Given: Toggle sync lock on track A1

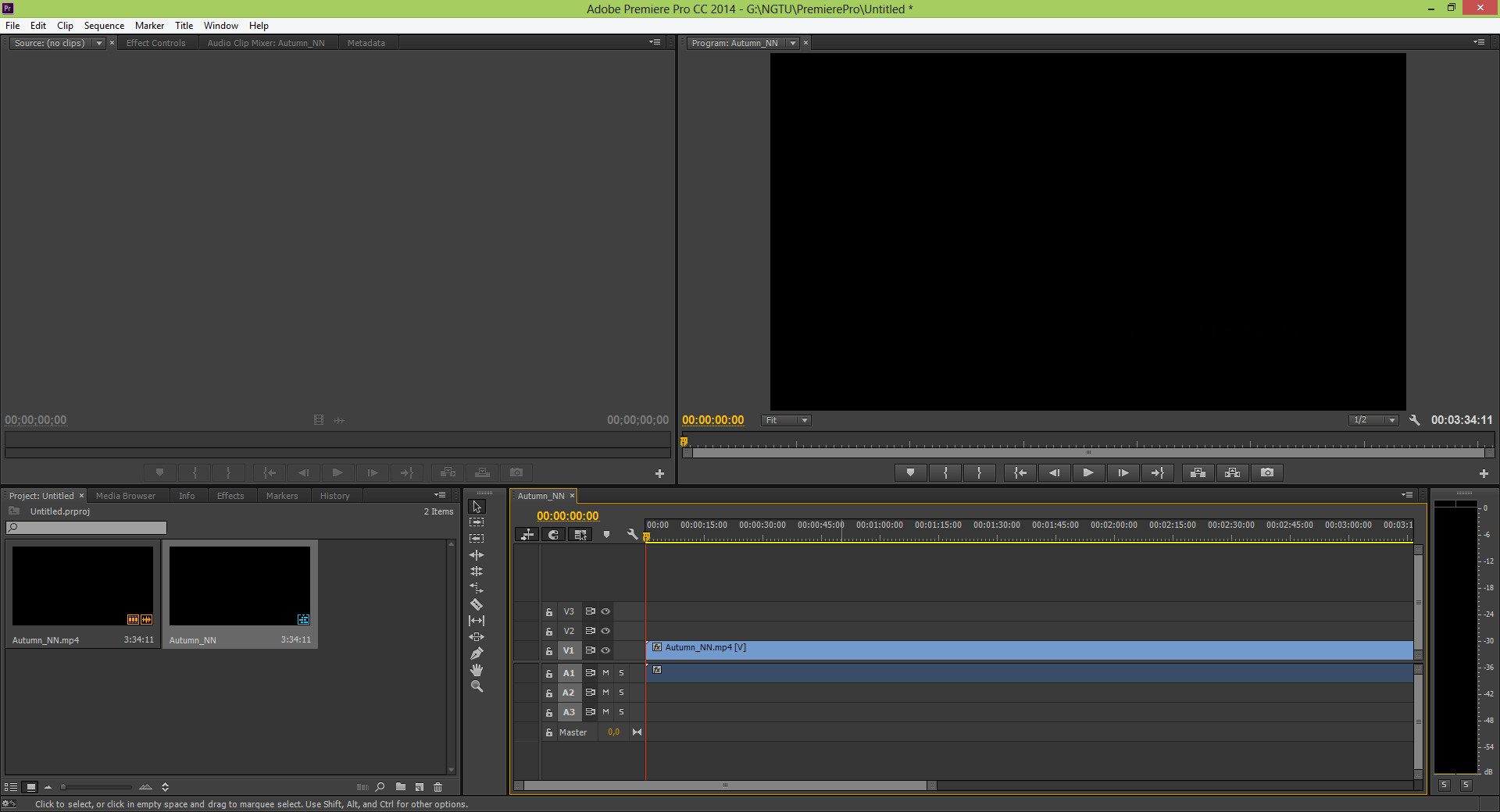Looking at the screenshot, I should coord(591,673).
